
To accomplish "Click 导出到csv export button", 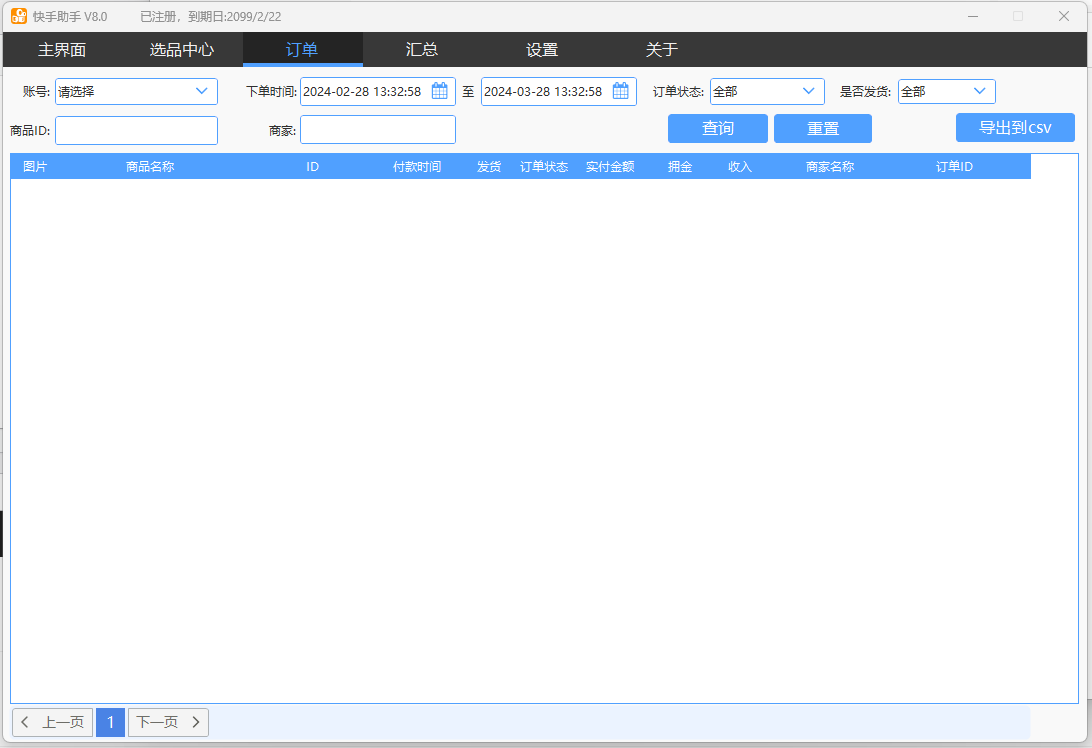I will (x=1015, y=127).
